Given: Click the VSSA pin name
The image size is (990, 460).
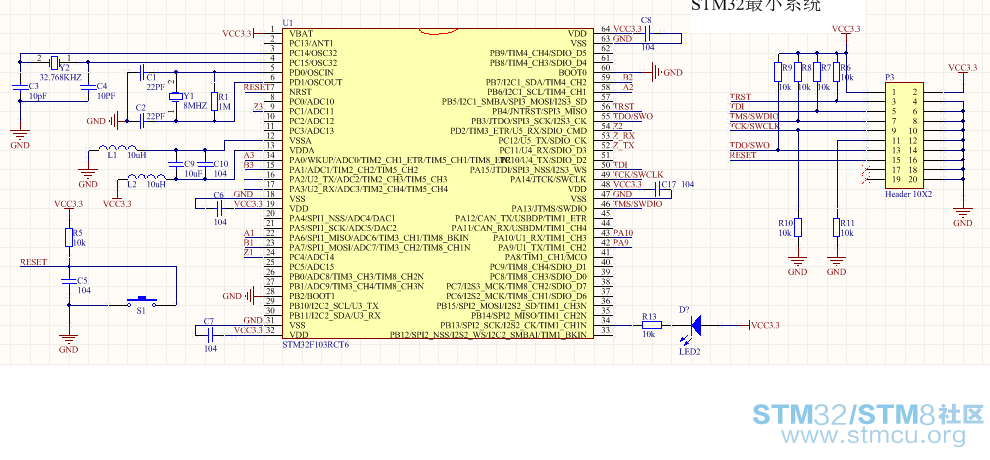Looking at the screenshot, I should pos(301,140).
